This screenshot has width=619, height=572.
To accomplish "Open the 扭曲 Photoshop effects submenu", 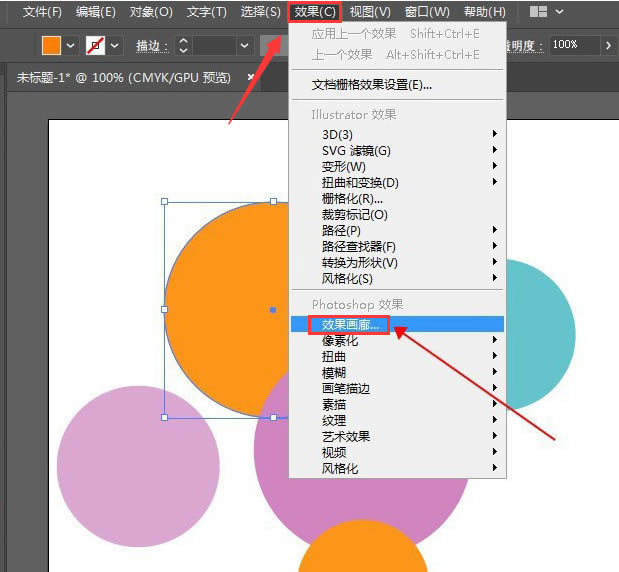I will (398, 356).
